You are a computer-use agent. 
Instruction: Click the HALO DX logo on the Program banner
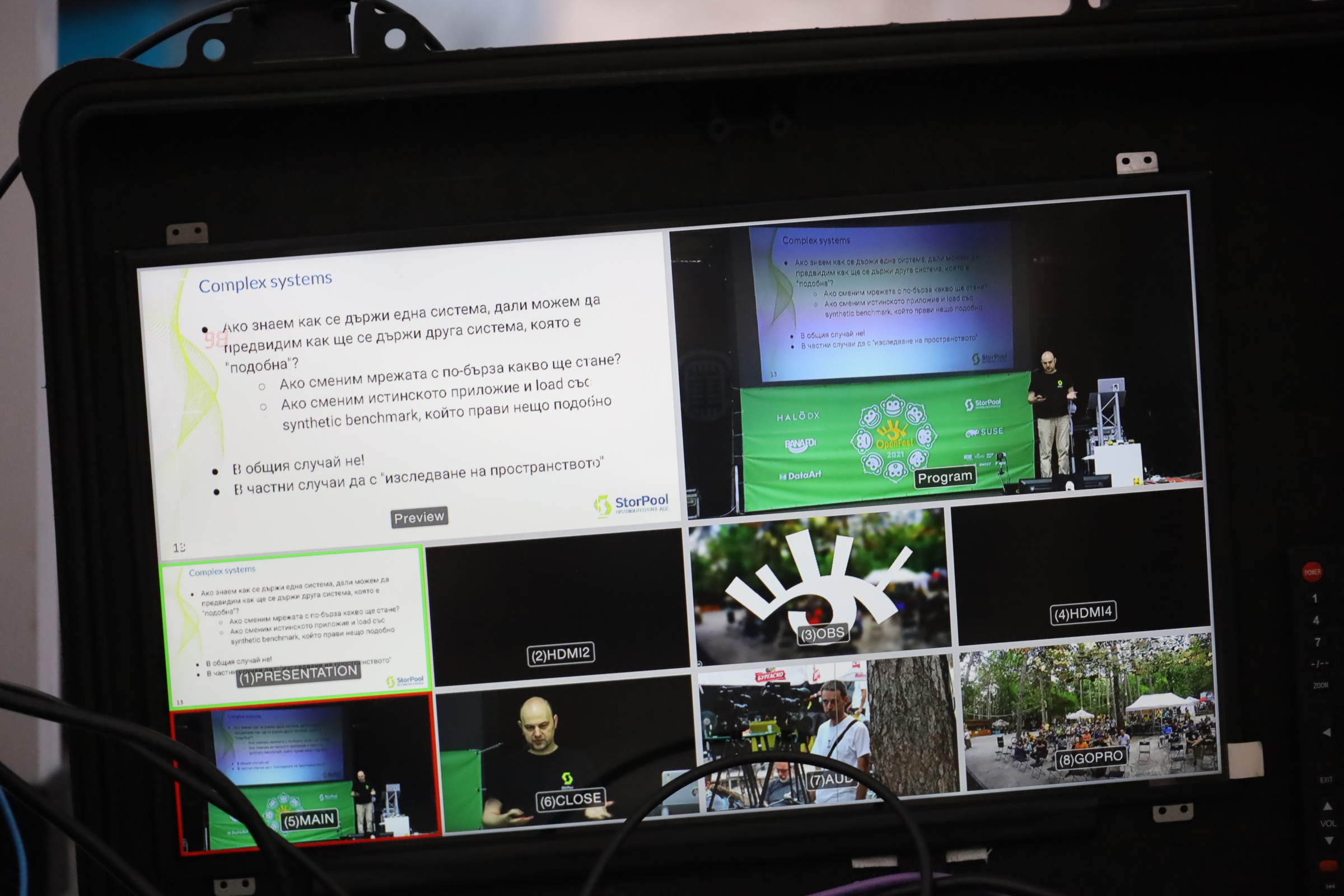pos(797,416)
